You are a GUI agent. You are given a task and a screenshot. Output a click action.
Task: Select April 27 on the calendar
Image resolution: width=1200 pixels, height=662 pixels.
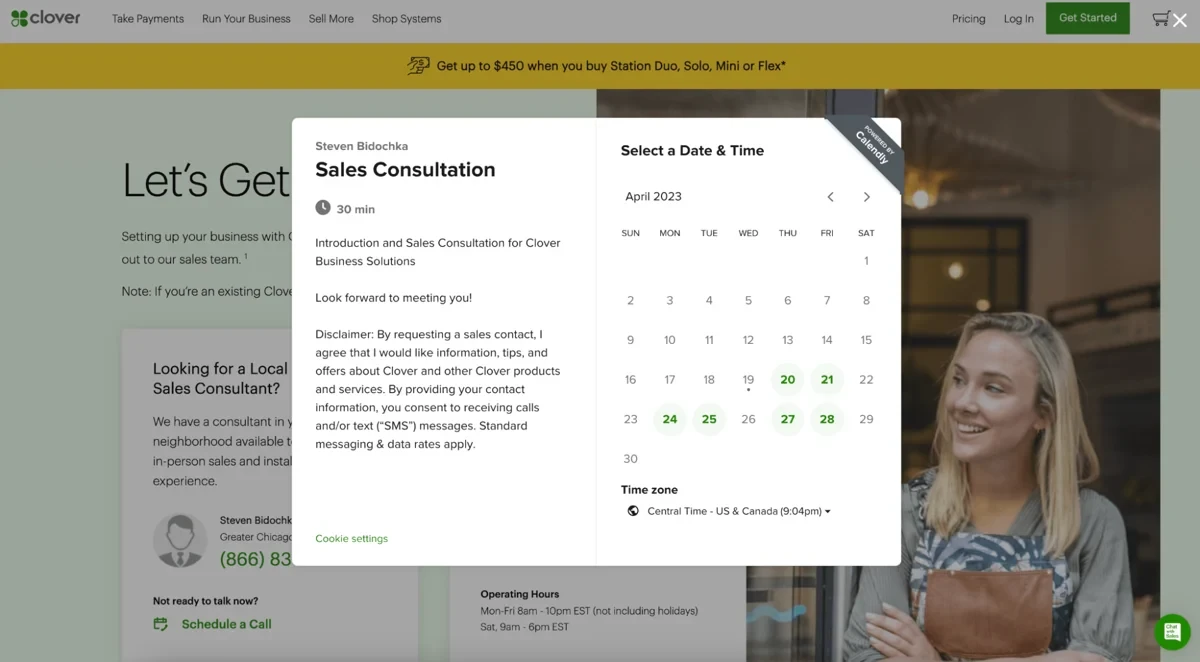click(788, 419)
